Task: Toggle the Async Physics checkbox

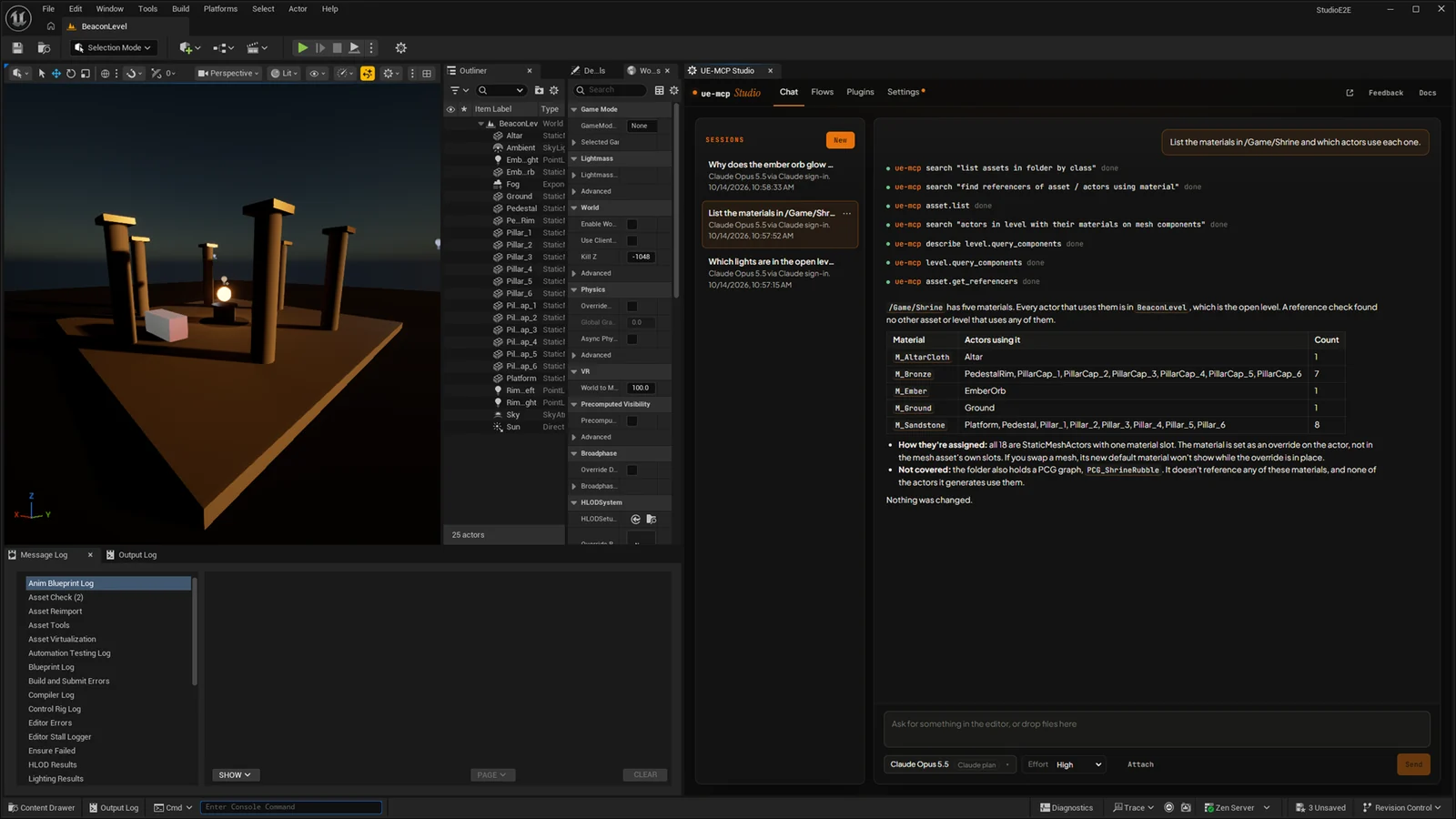Action: pos(632,339)
